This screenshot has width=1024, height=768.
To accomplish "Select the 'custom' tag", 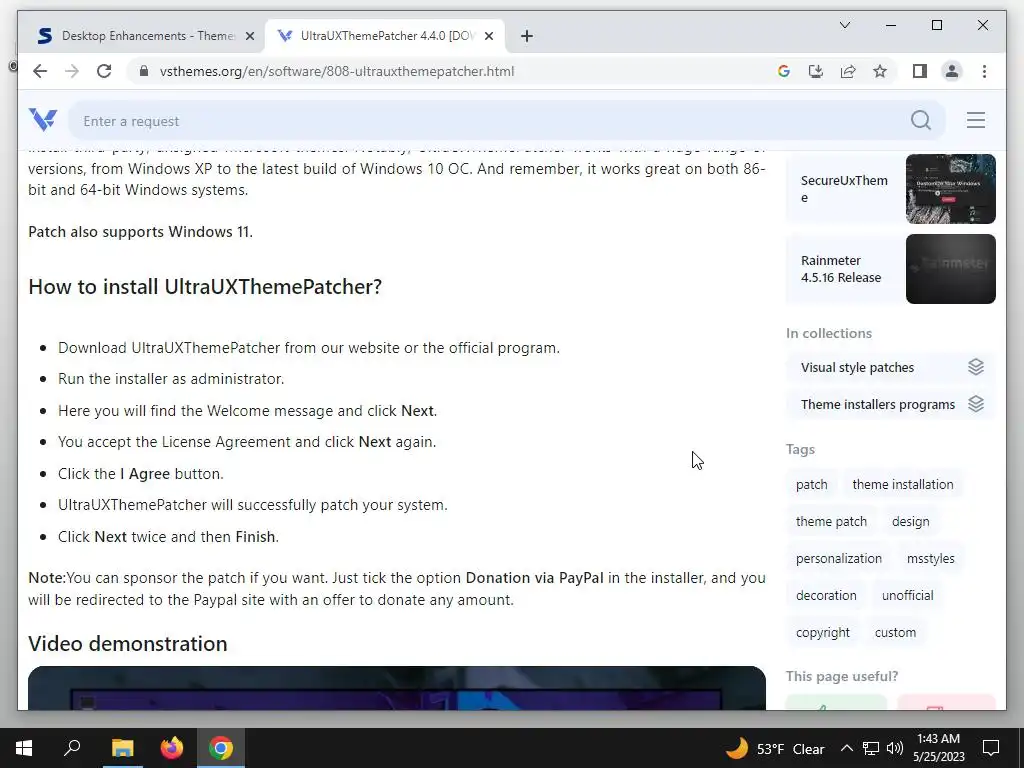I will [x=895, y=633].
